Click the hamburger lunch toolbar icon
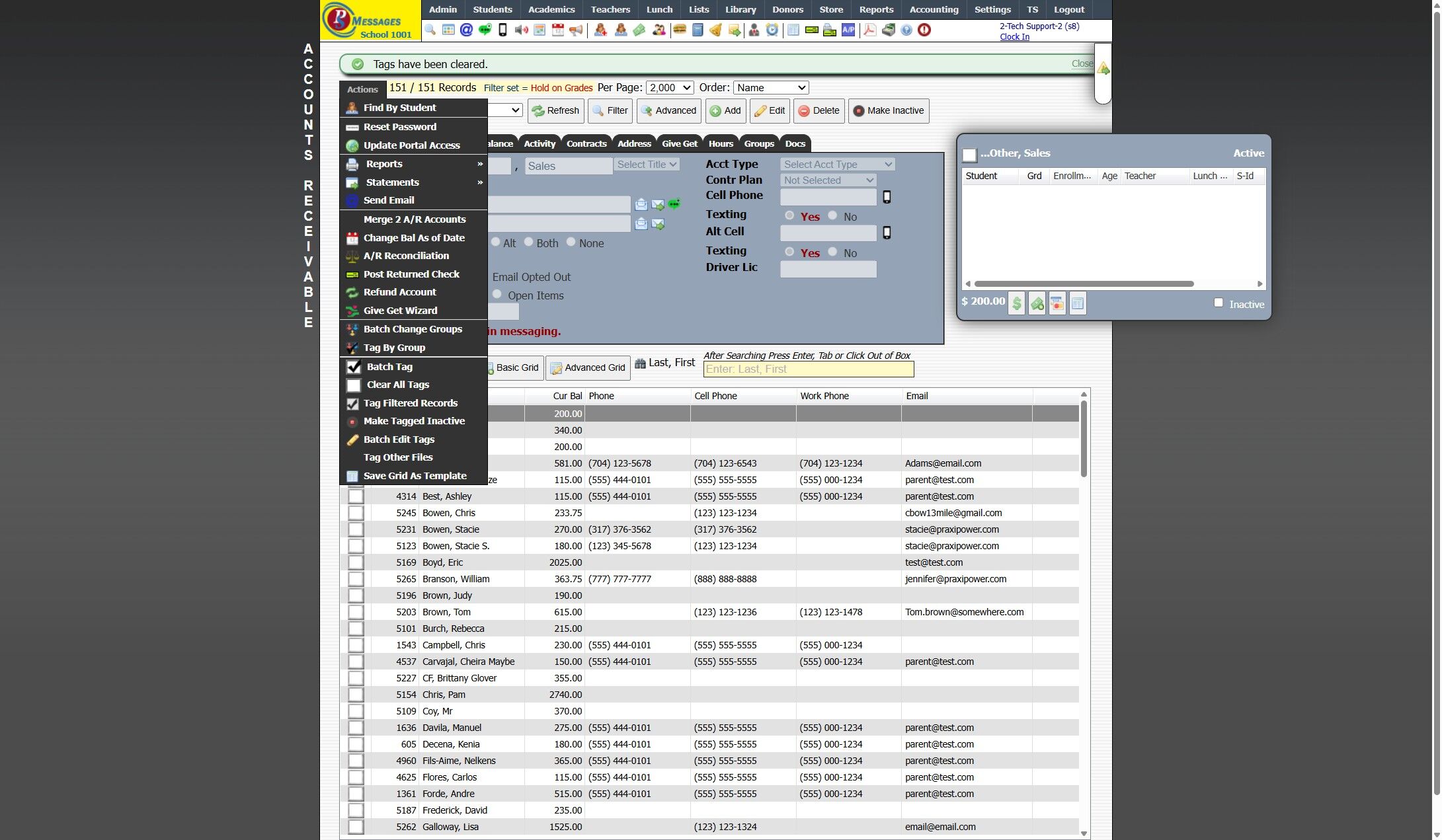Viewport: 1442px width, 840px height. (x=679, y=30)
